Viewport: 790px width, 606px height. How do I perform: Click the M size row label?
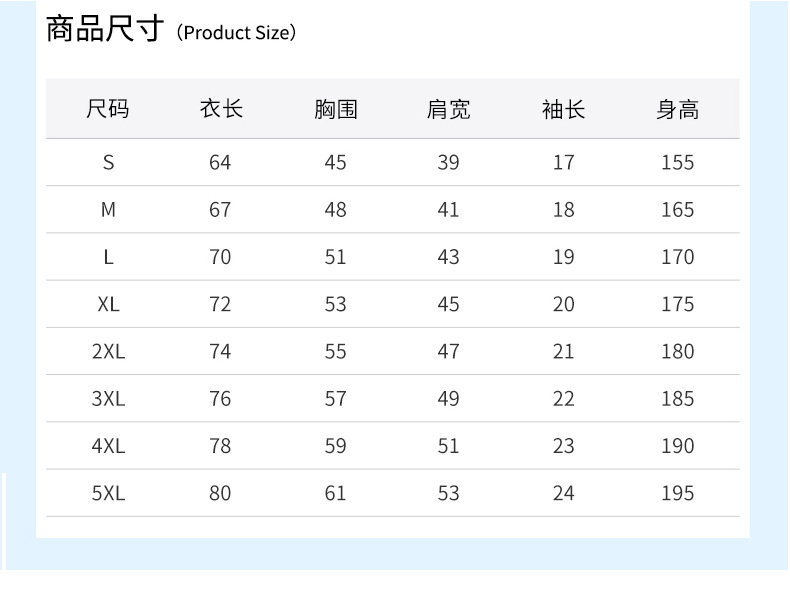pyautogui.click(x=108, y=210)
